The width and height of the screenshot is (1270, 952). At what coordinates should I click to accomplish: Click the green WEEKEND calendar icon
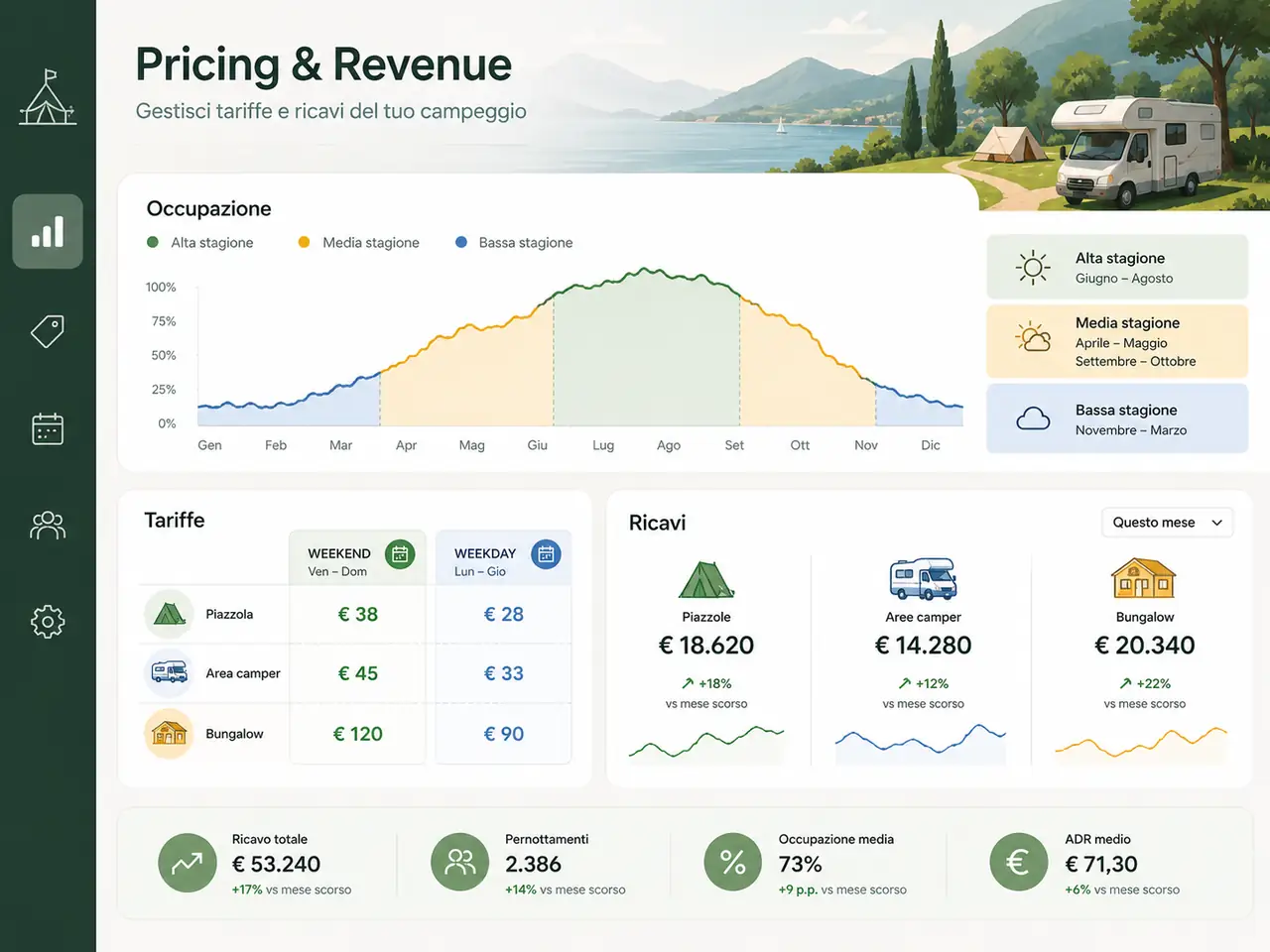[400, 554]
